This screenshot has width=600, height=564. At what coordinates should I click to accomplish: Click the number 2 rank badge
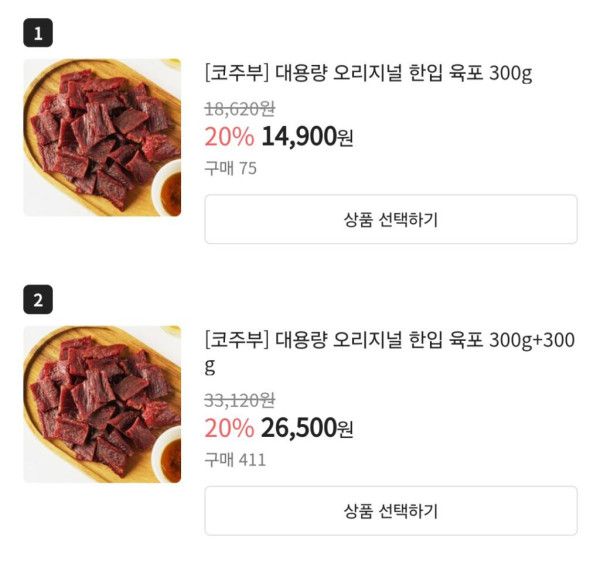pyautogui.click(x=38, y=299)
